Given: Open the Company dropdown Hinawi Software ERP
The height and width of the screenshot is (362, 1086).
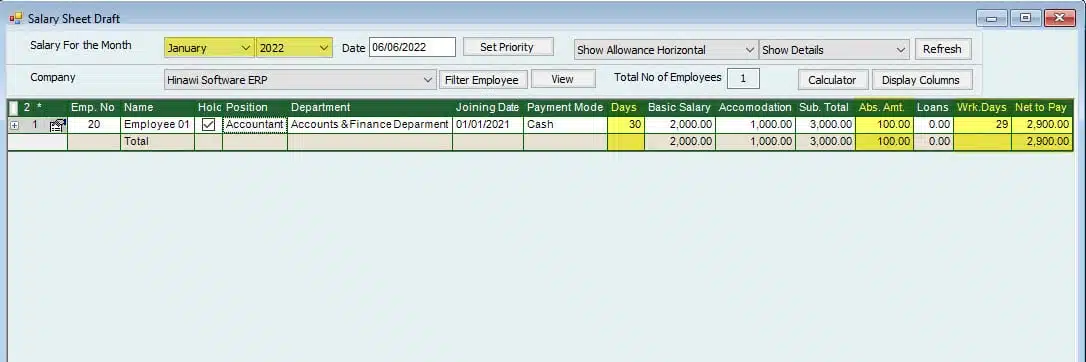Looking at the screenshot, I should [300, 80].
